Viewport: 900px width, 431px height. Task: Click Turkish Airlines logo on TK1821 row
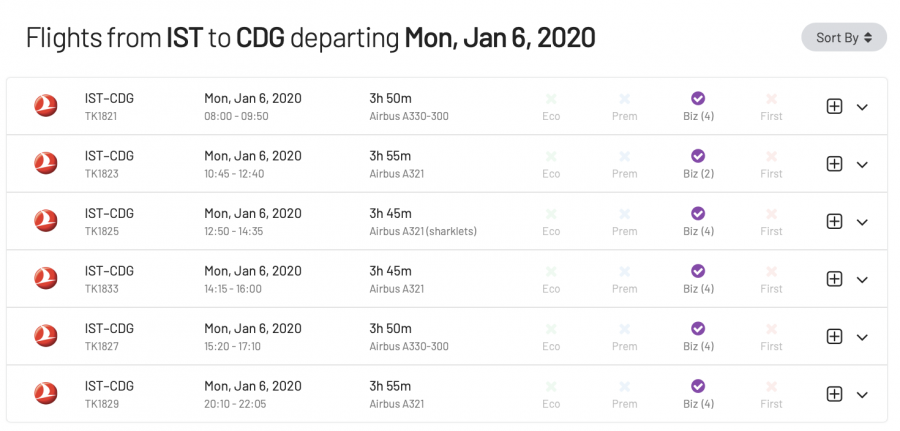click(x=46, y=106)
